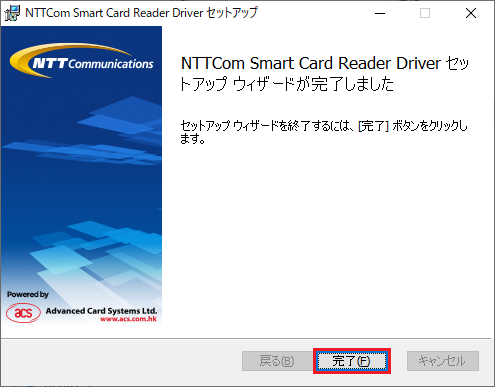Click the wizard completed heading text
Viewport: 495px width, 387px height.
(325, 73)
